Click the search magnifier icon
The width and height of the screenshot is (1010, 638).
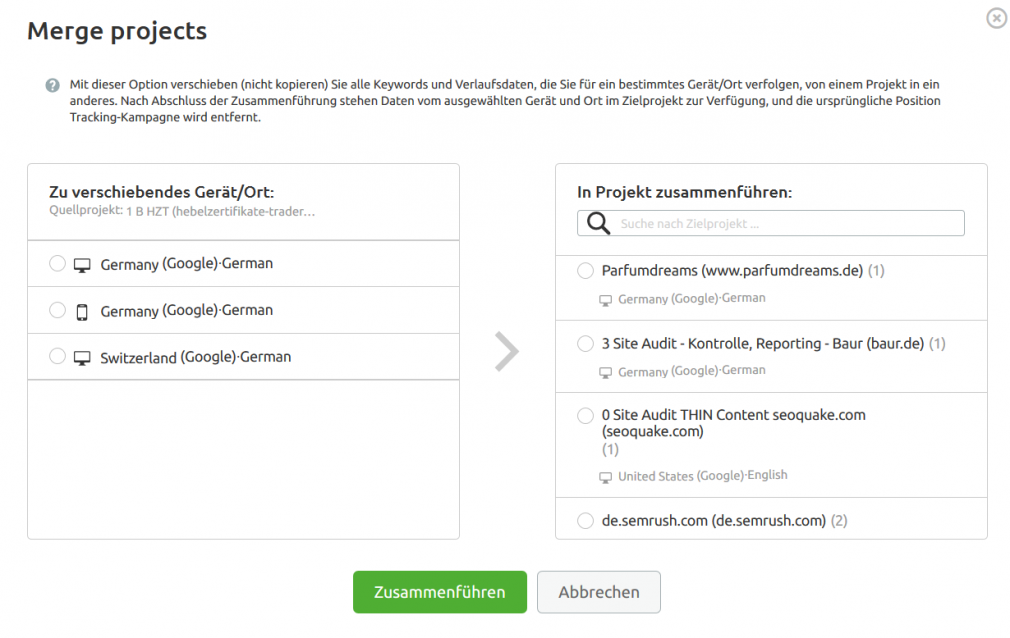click(598, 224)
